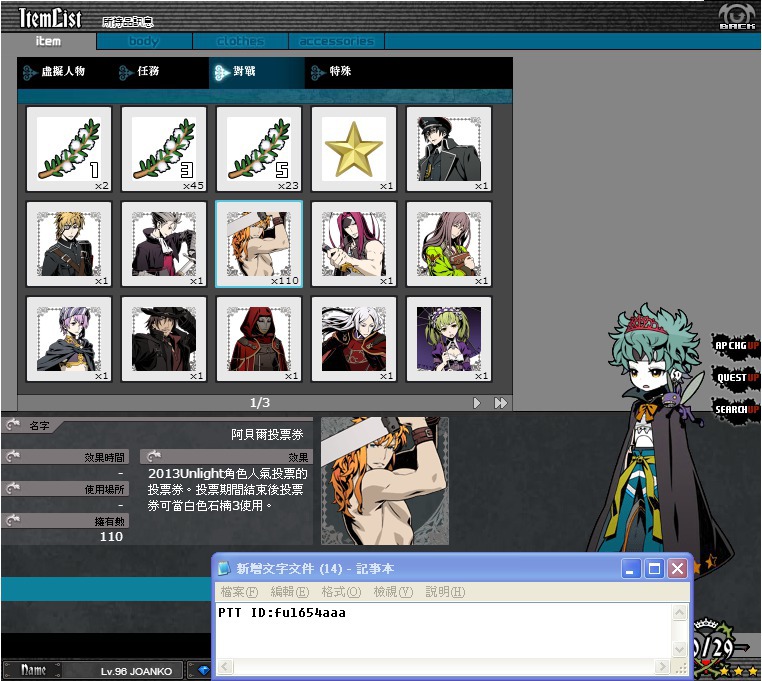This screenshot has height=681, width=762.
Task: Select black-capped officer vote ticket
Action: tap(449, 149)
